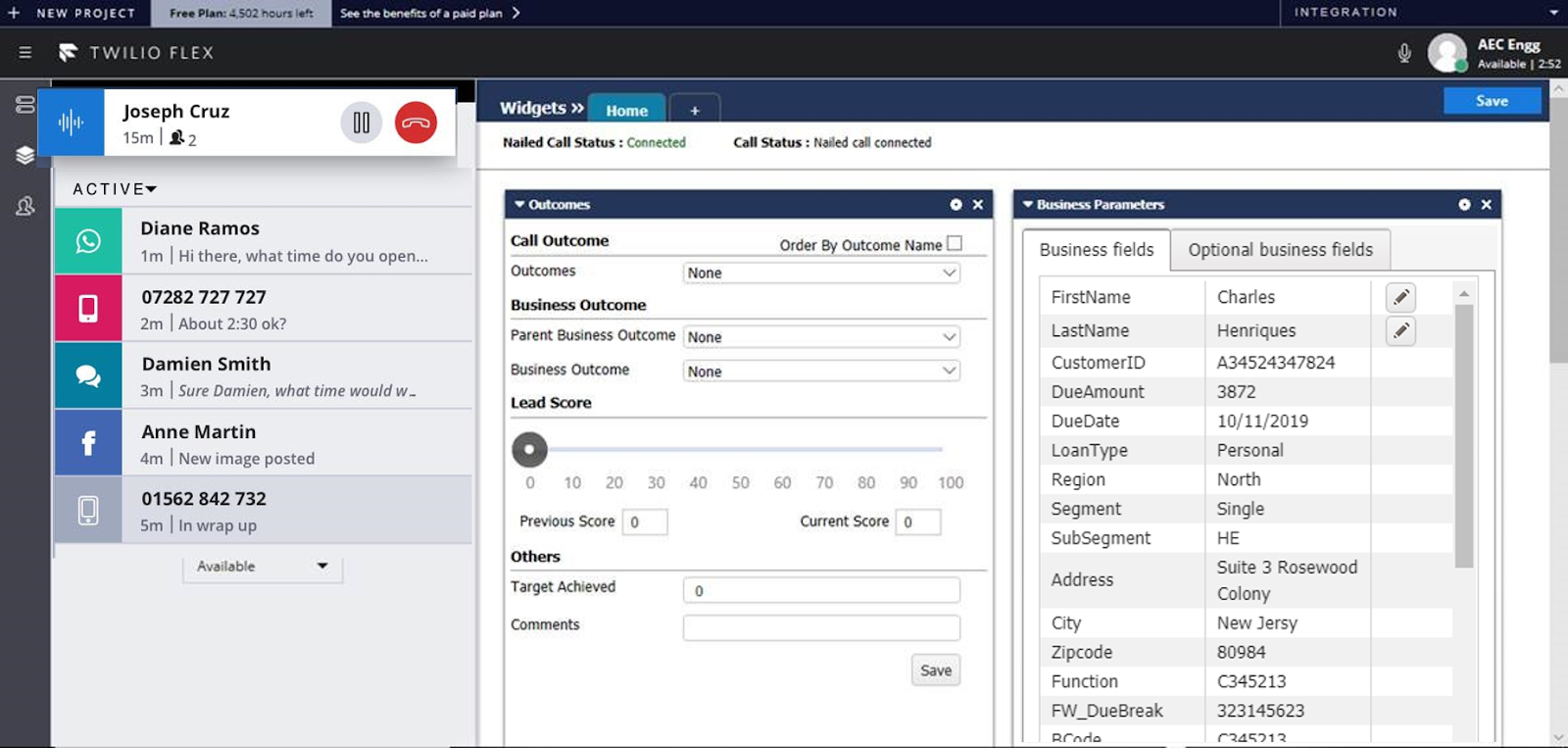The height and width of the screenshot is (748, 1568).
Task: Select the Optional business fields tab
Action: coord(1281,250)
